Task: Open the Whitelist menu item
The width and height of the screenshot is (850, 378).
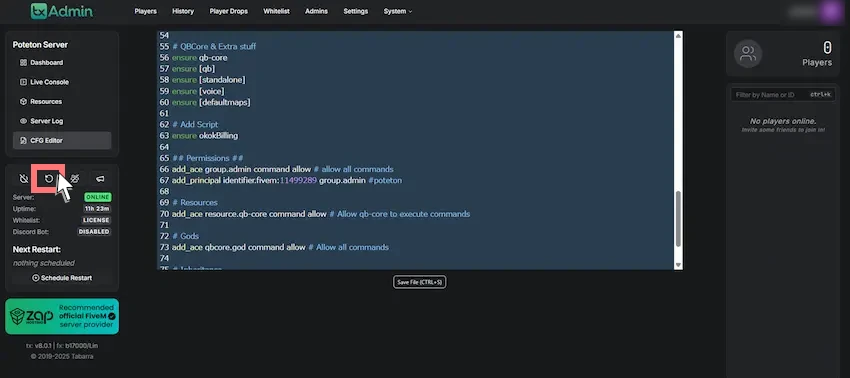Action: point(276,11)
